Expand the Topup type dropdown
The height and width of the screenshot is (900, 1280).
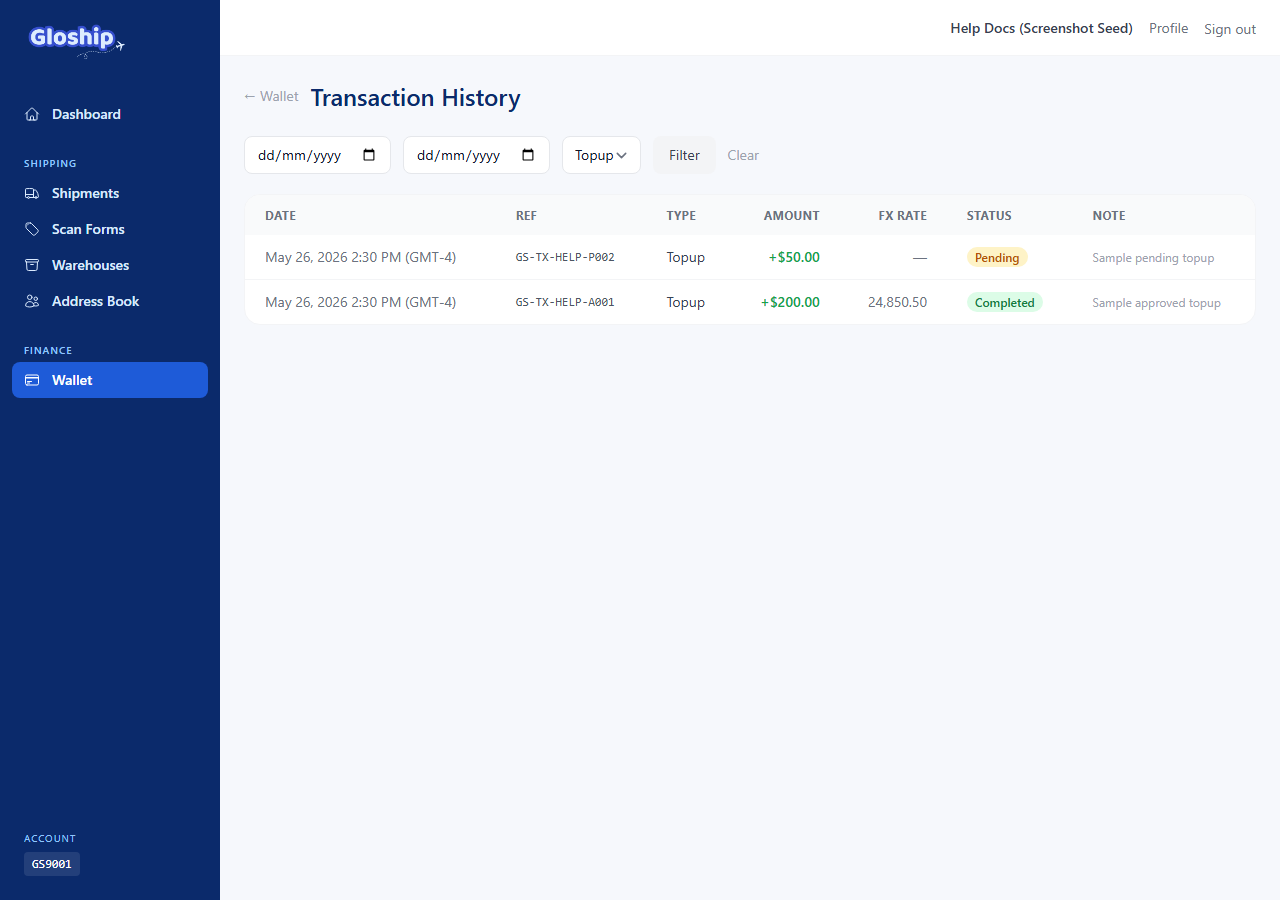[601, 155]
